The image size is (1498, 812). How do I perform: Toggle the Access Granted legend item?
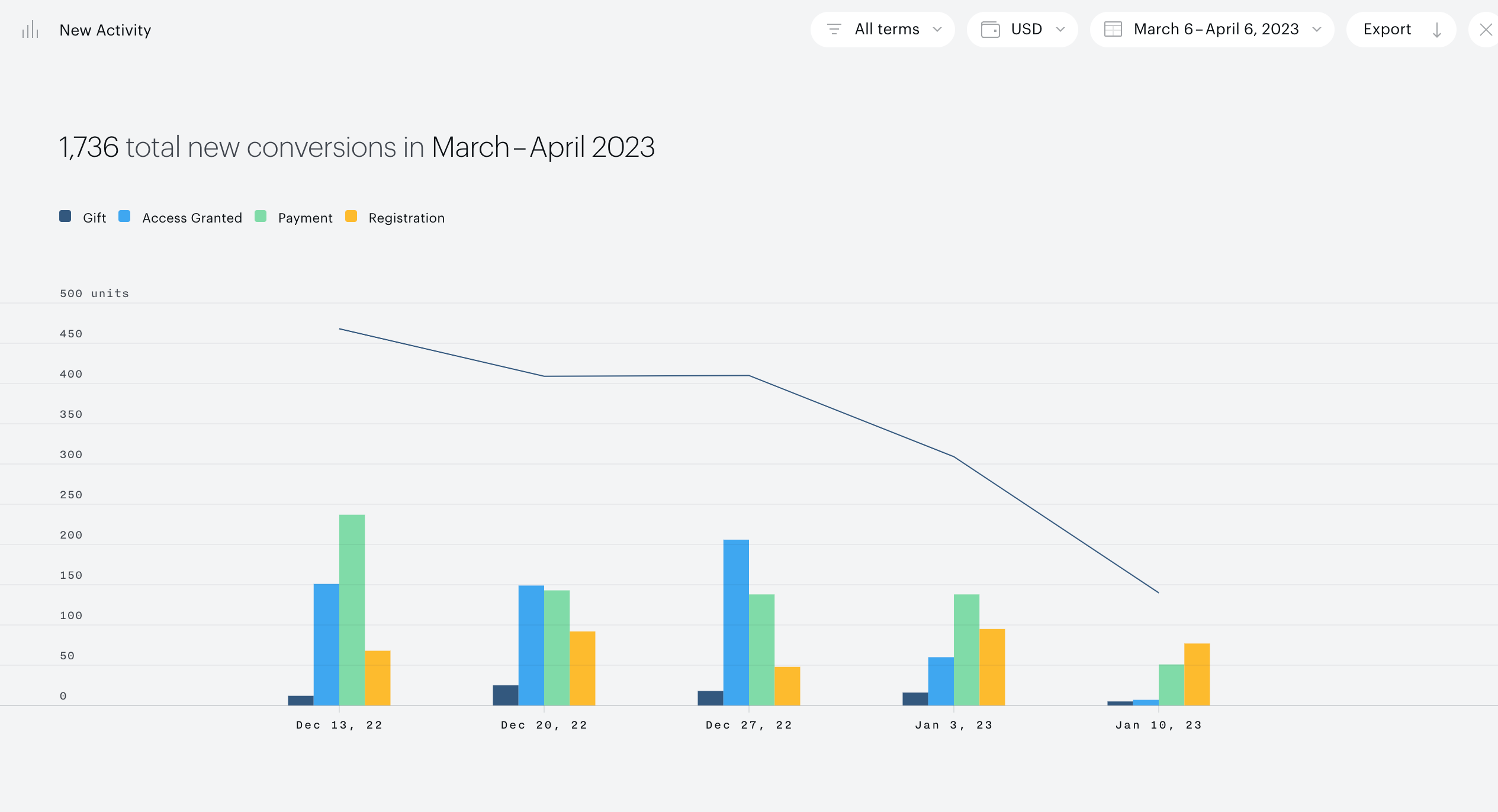click(x=181, y=217)
